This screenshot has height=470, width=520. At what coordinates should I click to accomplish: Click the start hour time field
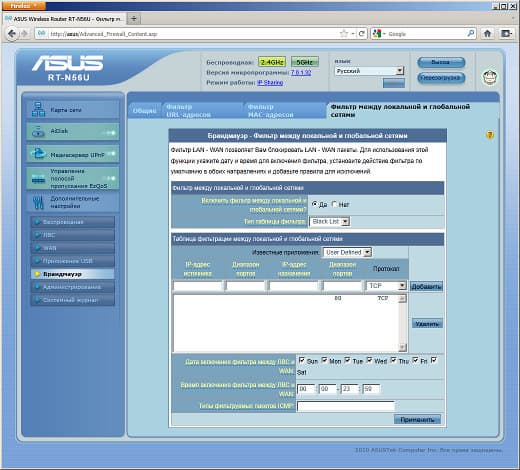306,389
